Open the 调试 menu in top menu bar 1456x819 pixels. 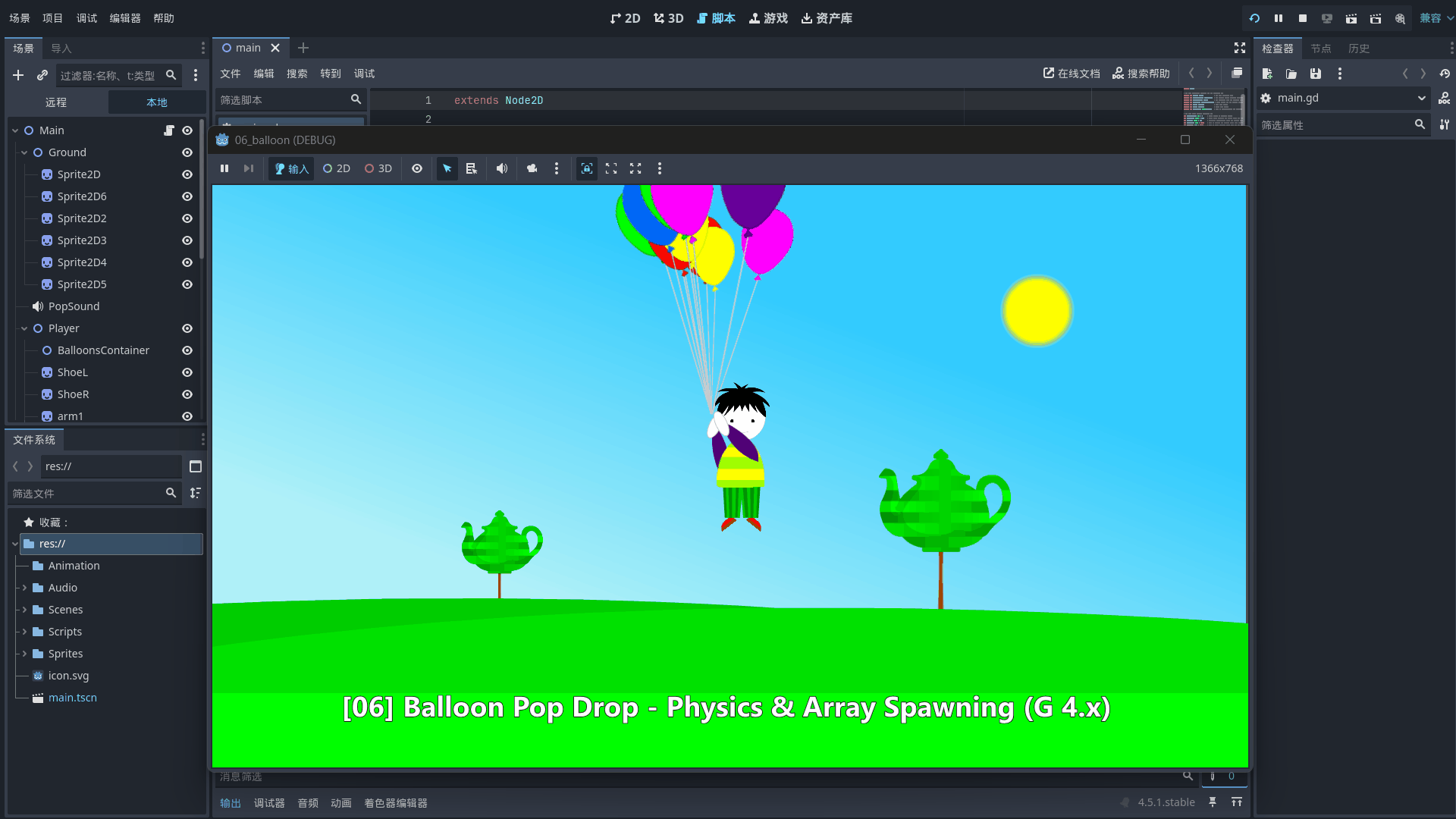tap(86, 18)
